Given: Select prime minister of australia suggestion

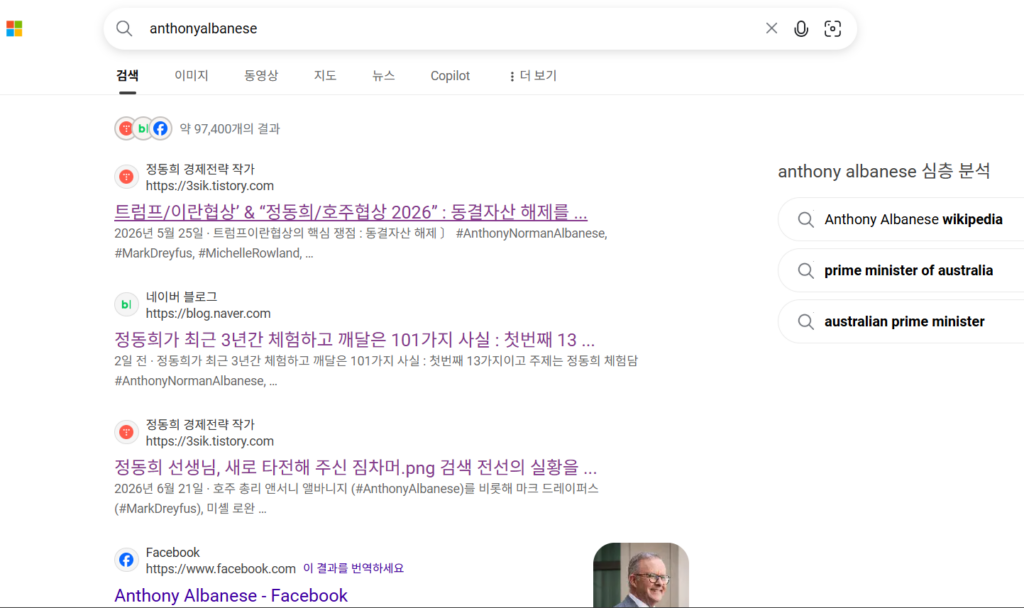Looking at the screenshot, I should pyautogui.click(x=908, y=270).
